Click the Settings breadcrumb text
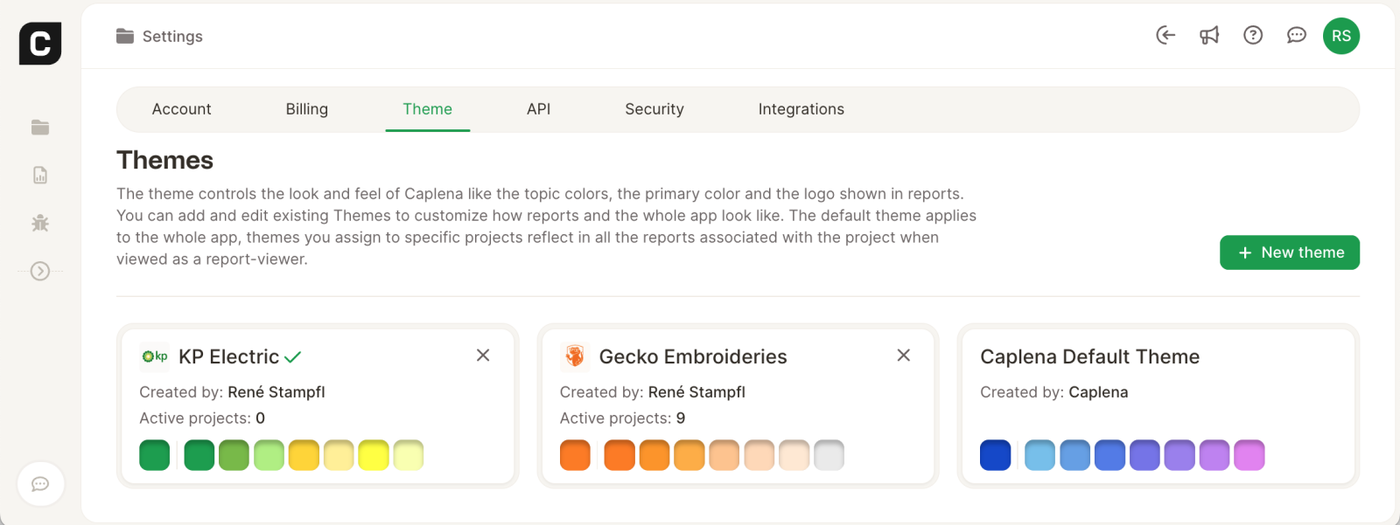1400x525 pixels. (x=172, y=36)
